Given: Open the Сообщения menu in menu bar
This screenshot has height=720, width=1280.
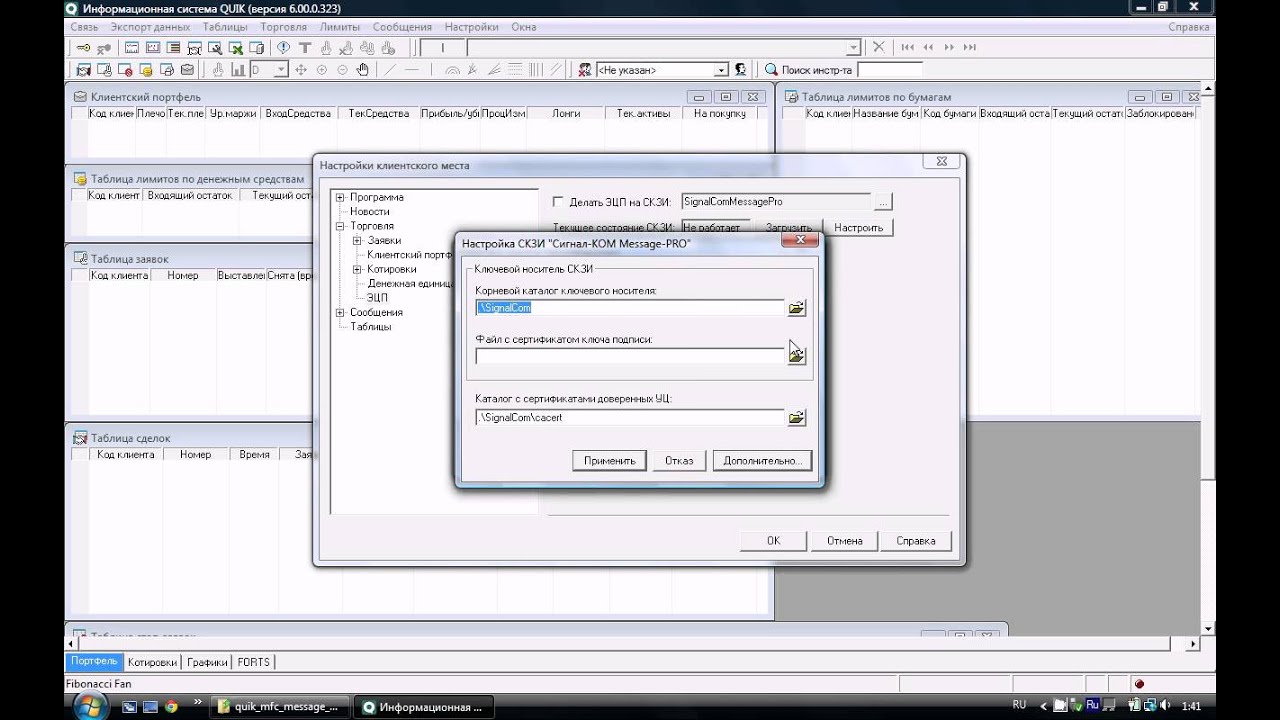Looking at the screenshot, I should (x=402, y=27).
